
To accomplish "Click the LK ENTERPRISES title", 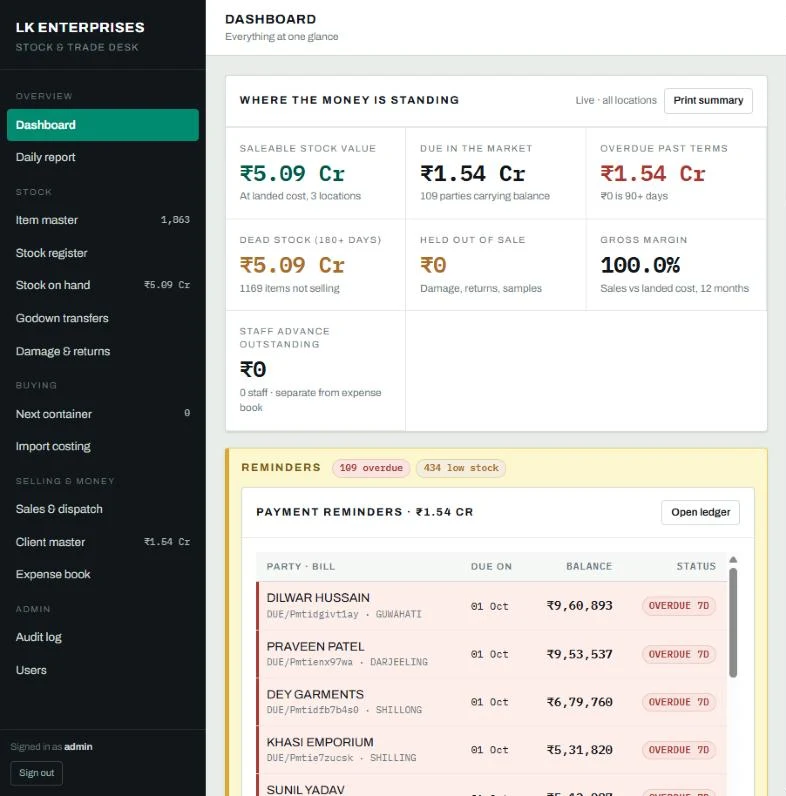I will click(x=80, y=27).
